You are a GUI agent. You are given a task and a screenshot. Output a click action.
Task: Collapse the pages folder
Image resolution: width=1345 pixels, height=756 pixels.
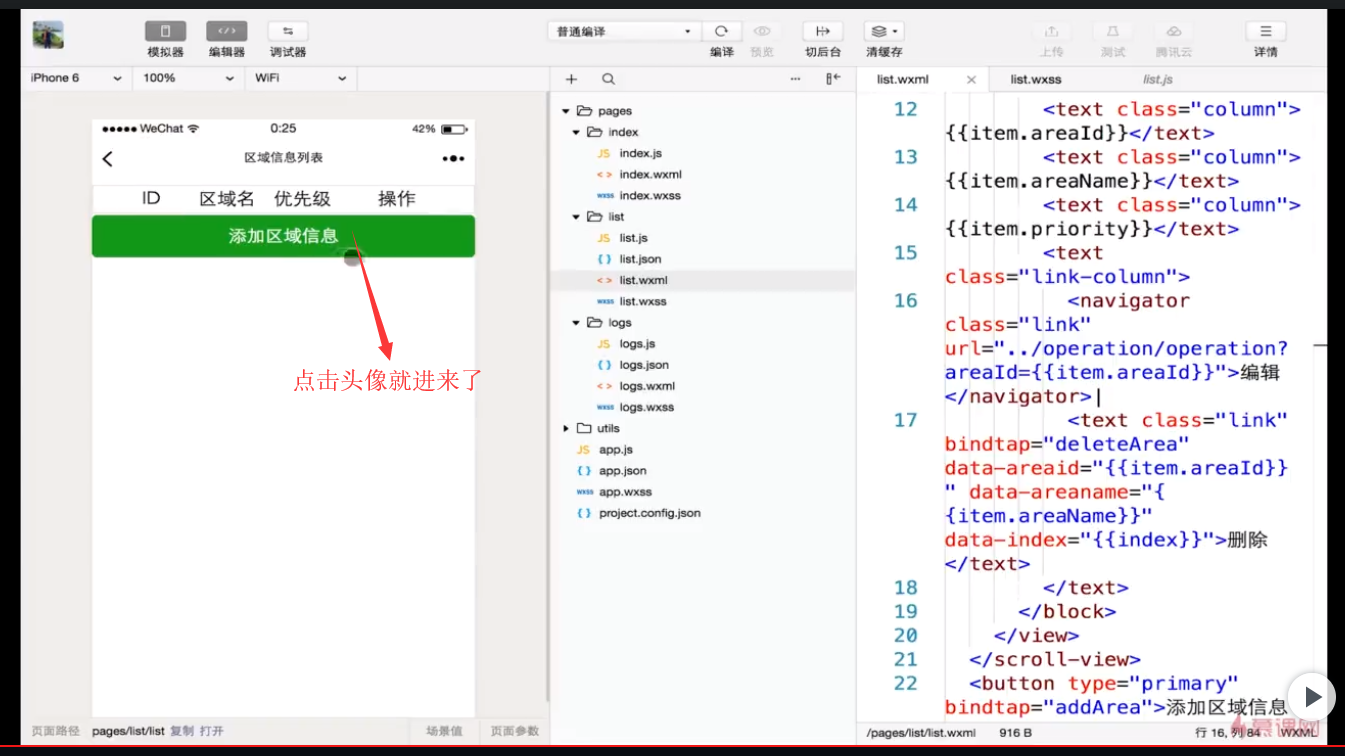pyautogui.click(x=566, y=112)
